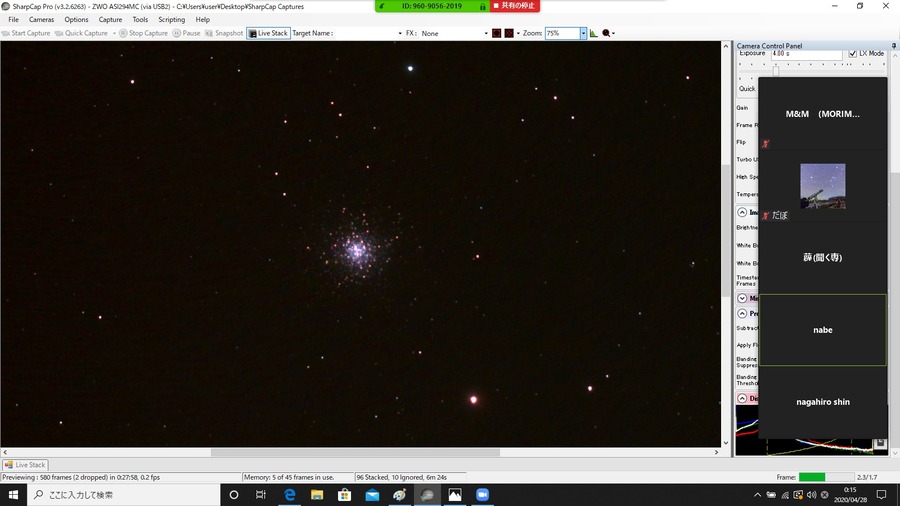The width and height of the screenshot is (900, 506).
Task: Click the vertical scrollbar down arrow
Action: [726, 442]
